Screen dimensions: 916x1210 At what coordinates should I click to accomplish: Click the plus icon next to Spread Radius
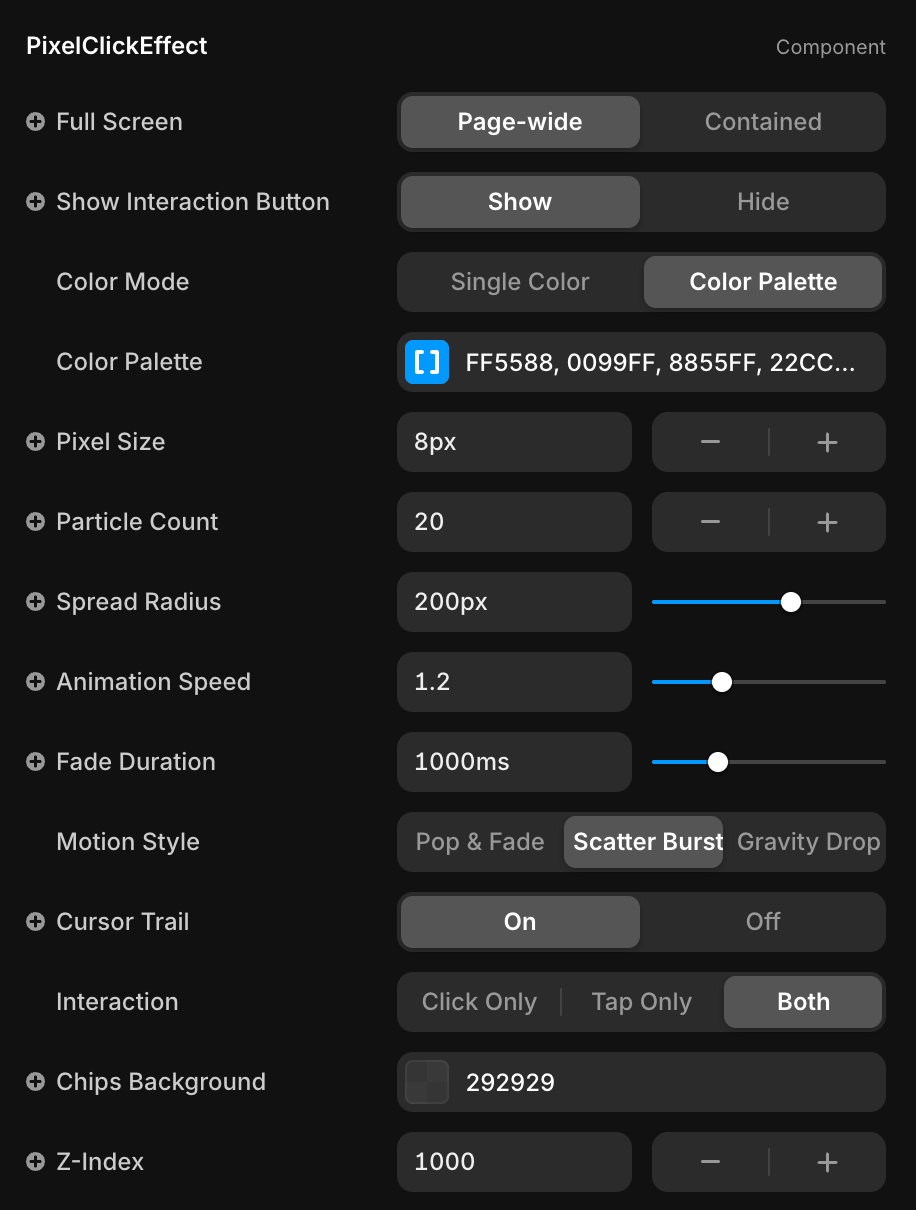coord(35,602)
